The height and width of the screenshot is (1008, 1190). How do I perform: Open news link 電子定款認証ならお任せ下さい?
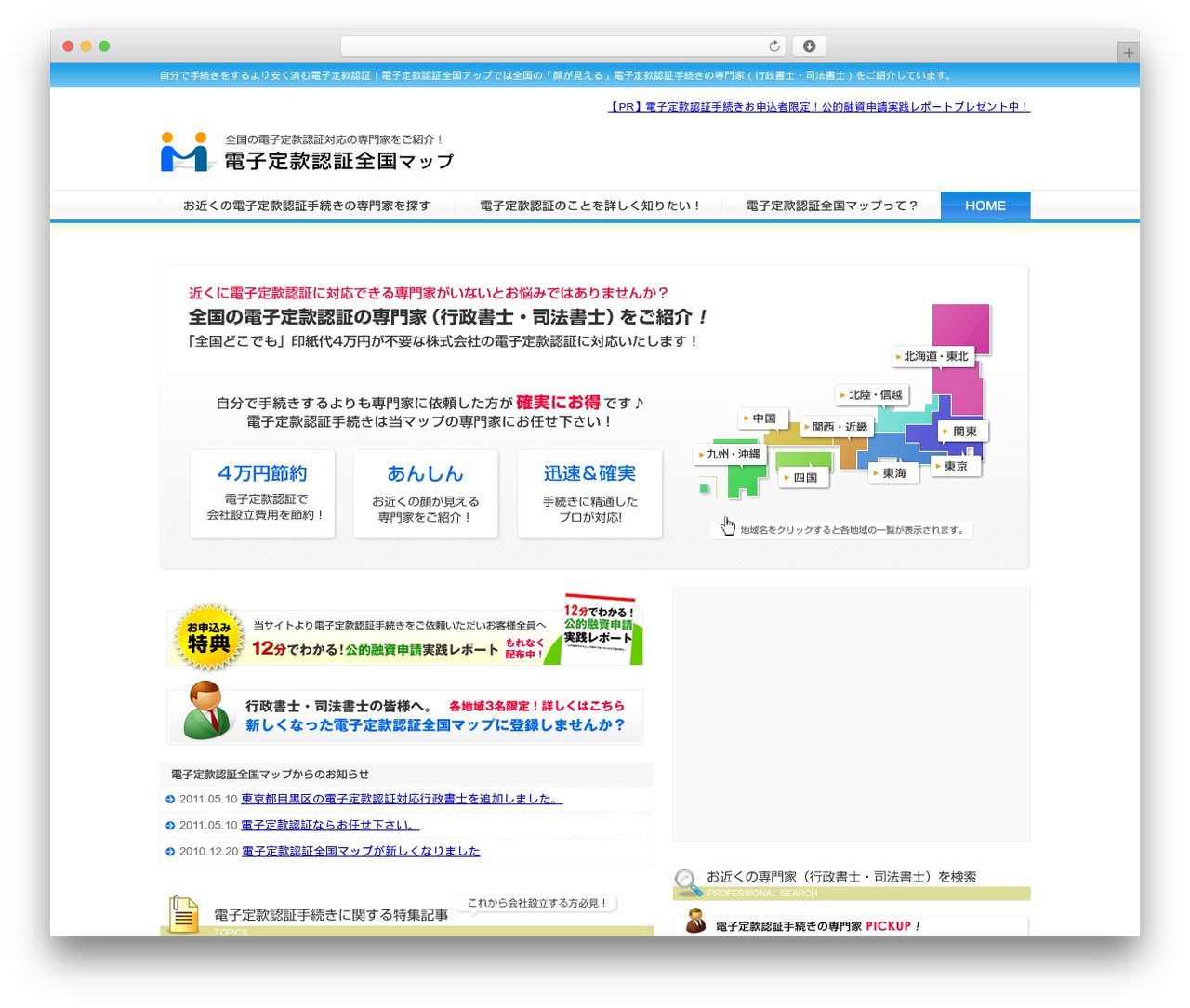(x=330, y=825)
